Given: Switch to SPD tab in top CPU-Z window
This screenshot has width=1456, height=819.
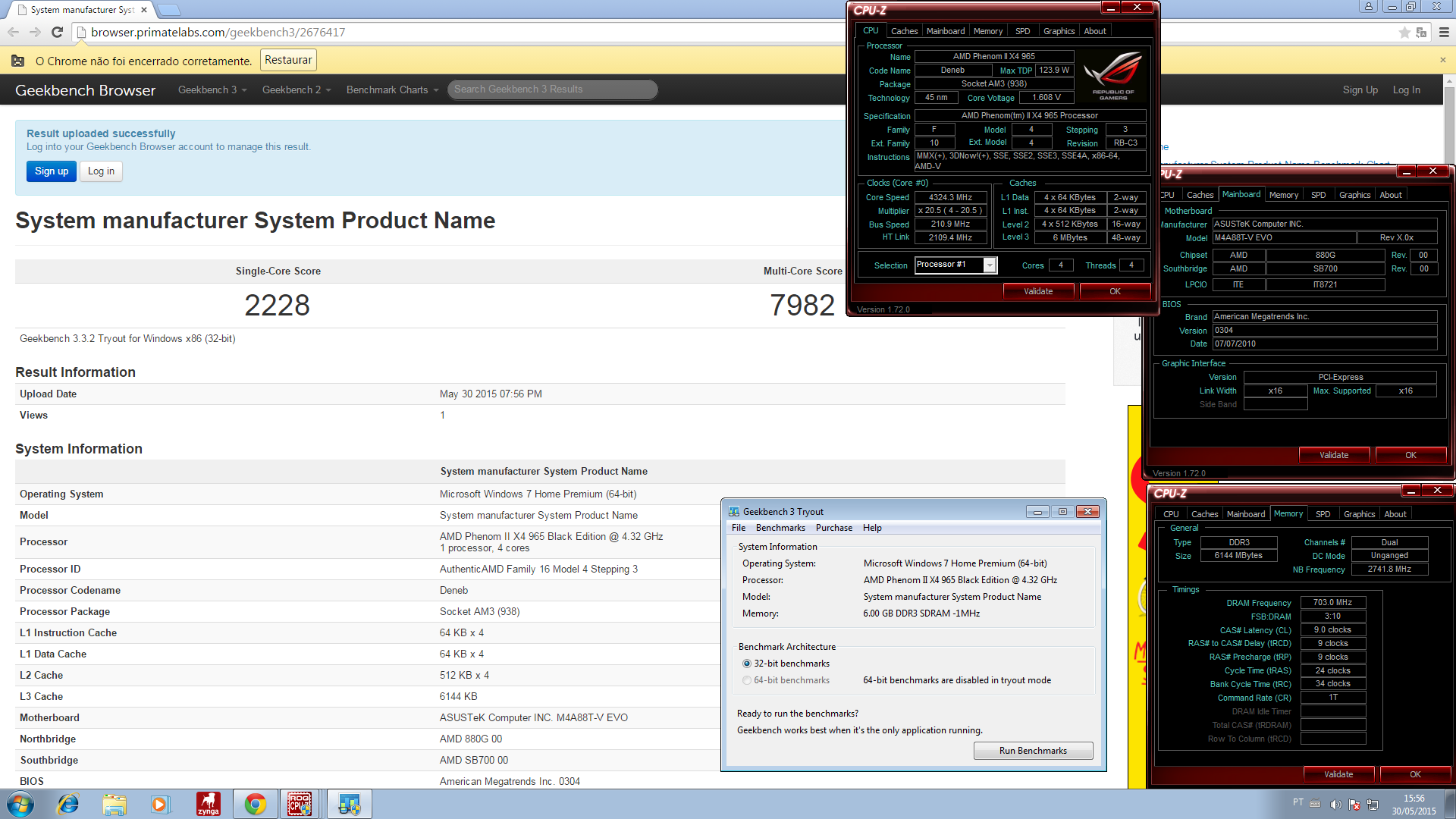Looking at the screenshot, I should [x=1022, y=31].
